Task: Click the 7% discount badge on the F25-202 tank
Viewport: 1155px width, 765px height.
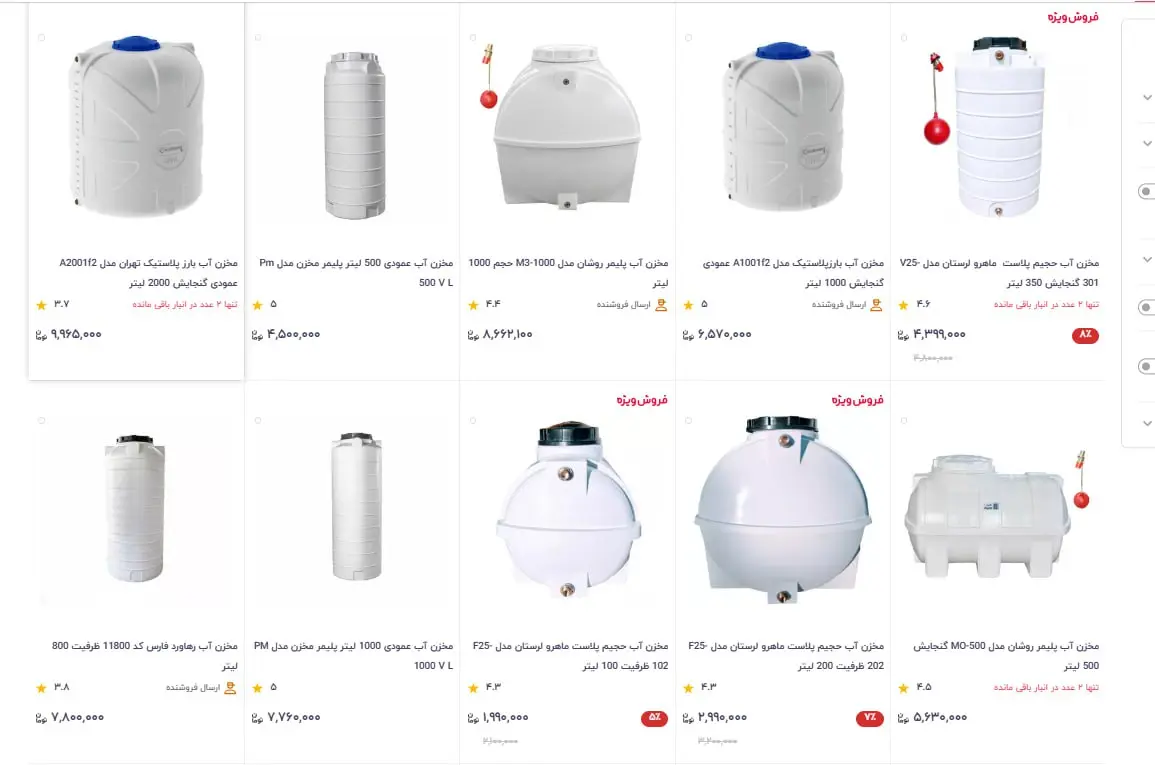Action: click(869, 718)
